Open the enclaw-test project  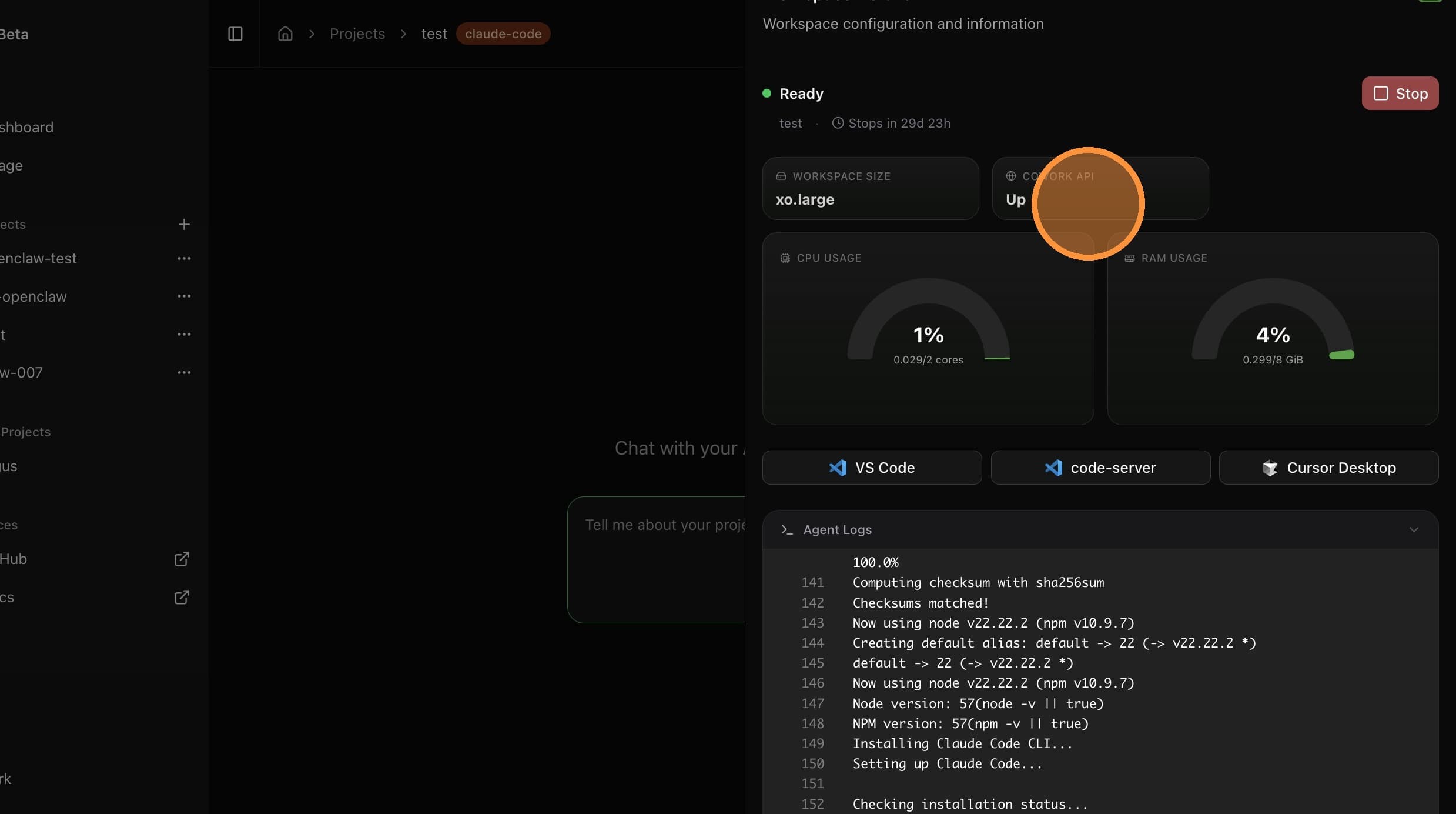[x=39, y=258]
